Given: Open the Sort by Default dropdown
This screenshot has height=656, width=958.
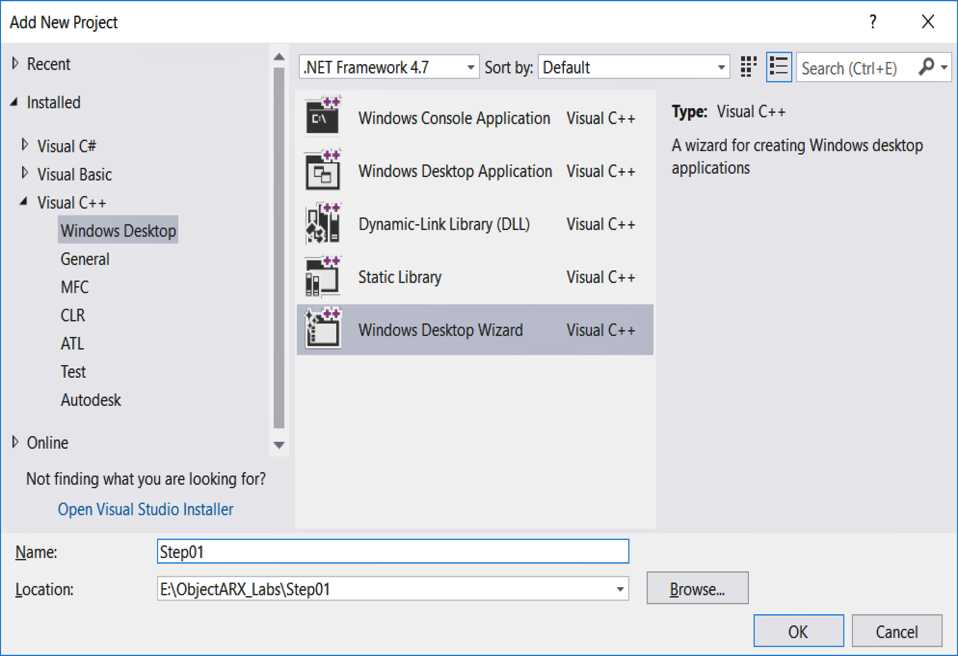Looking at the screenshot, I should [x=634, y=67].
